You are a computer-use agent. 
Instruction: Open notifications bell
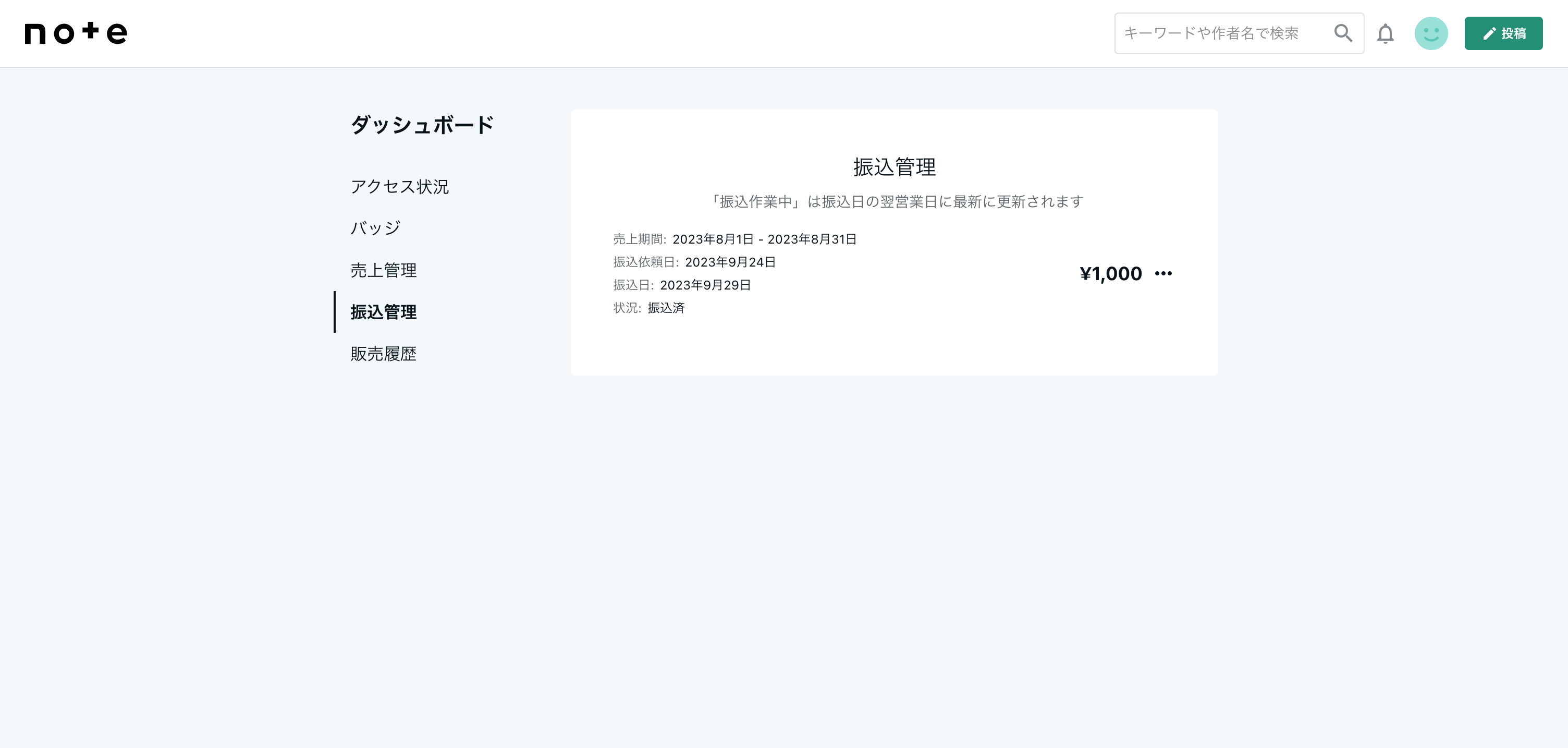[x=1386, y=33]
